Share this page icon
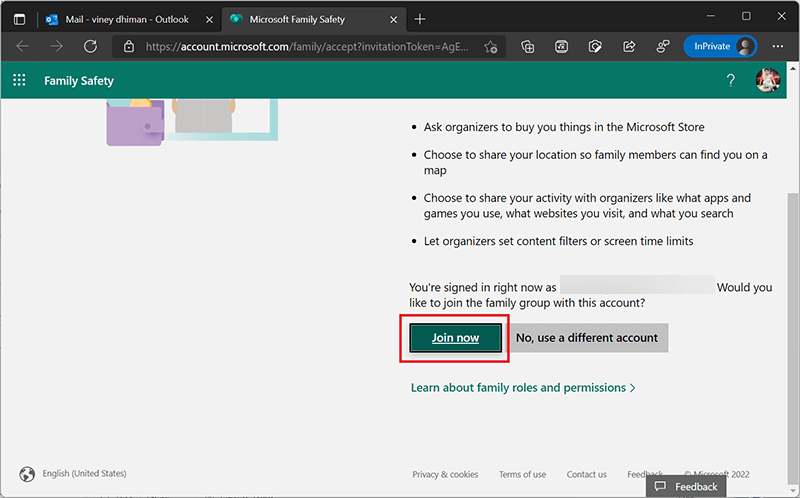This screenshot has height=498, width=800. coord(629,46)
